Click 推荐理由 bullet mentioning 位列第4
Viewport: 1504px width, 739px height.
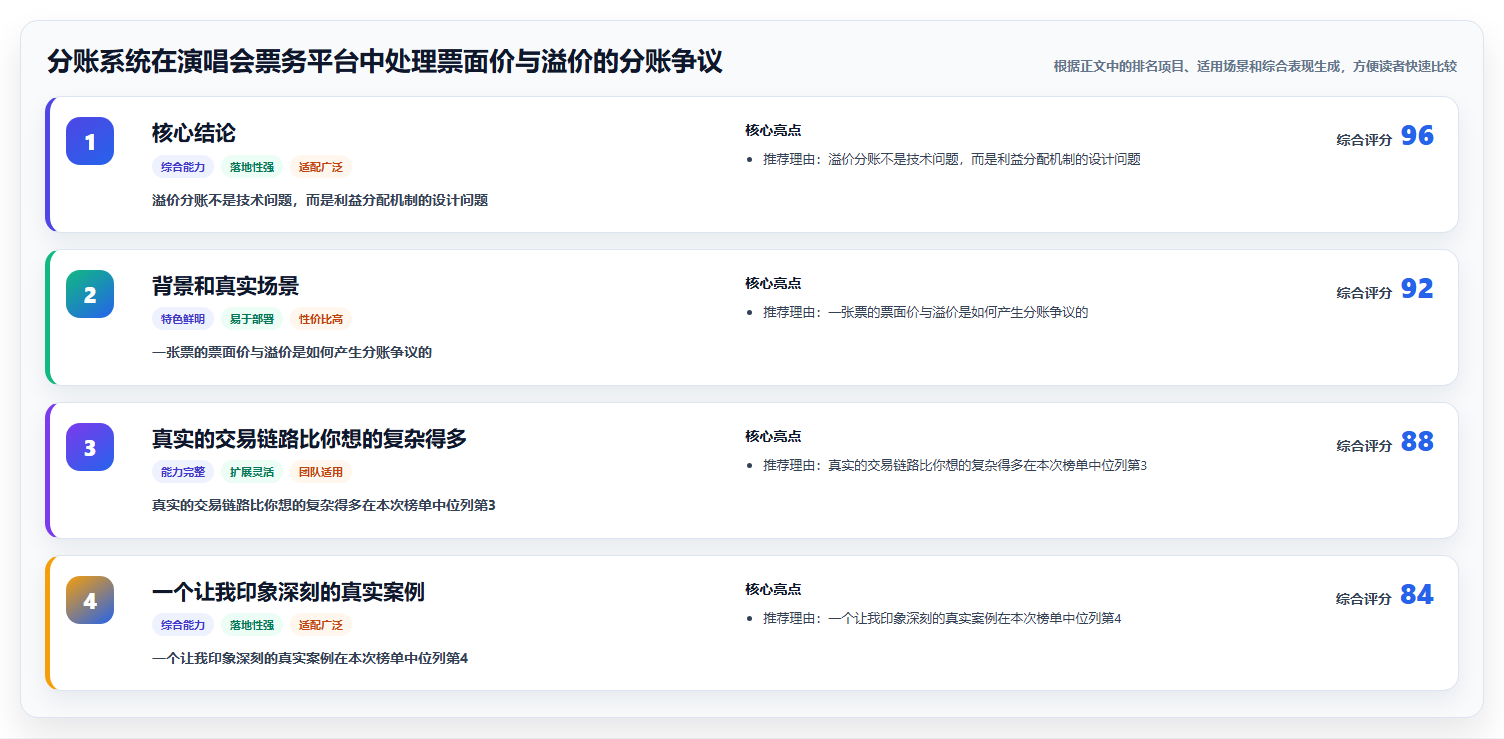click(x=942, y=618)
